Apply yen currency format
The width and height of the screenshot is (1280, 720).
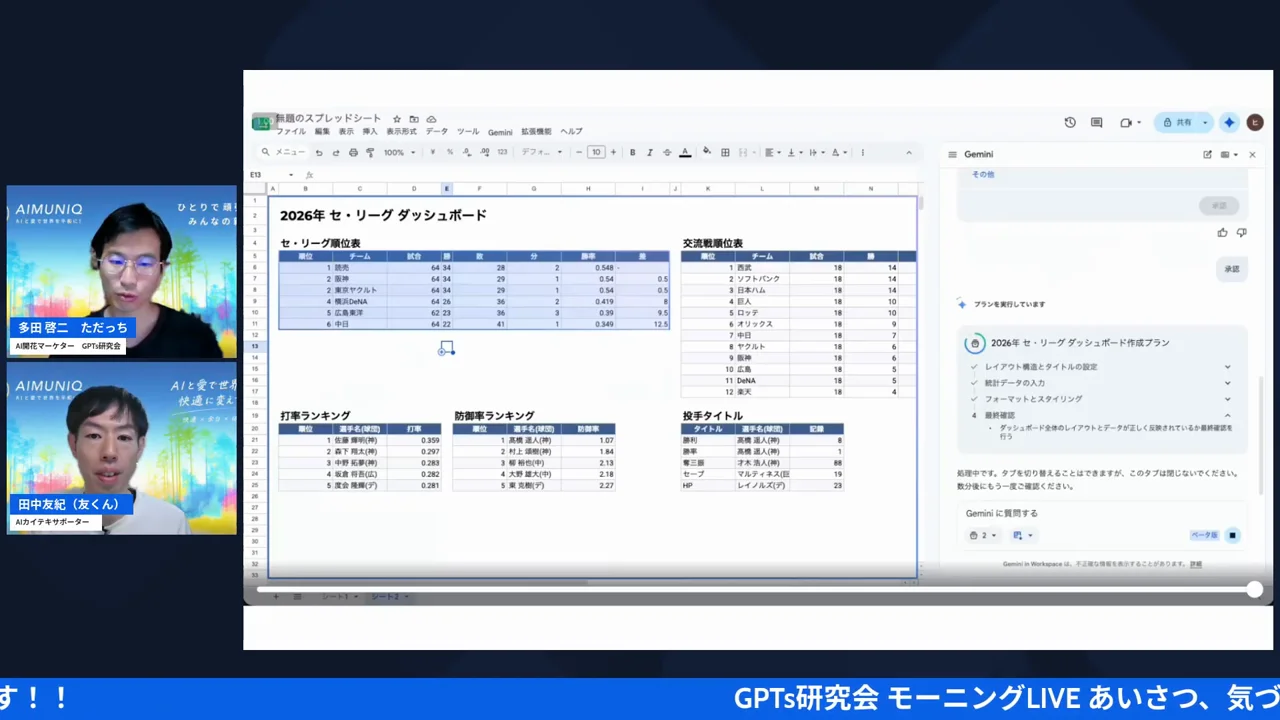pyautogui.click(x=432, y=153)
